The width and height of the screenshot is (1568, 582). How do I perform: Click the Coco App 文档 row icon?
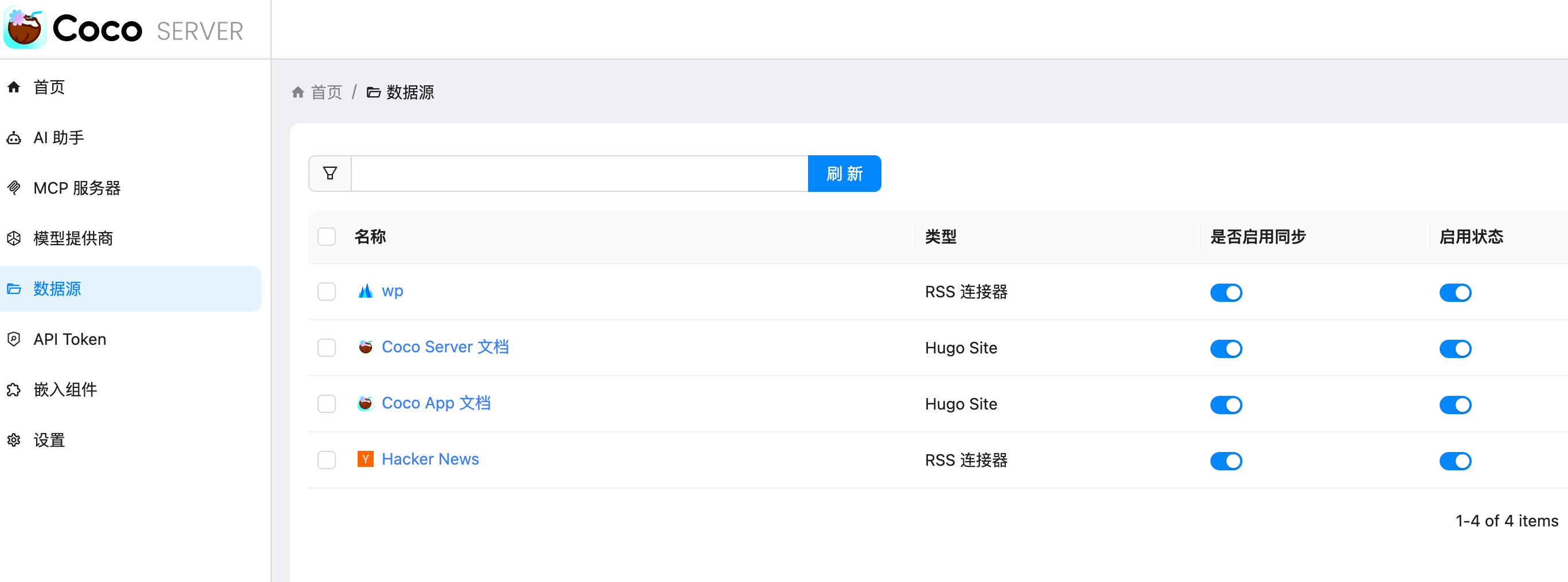365,403
